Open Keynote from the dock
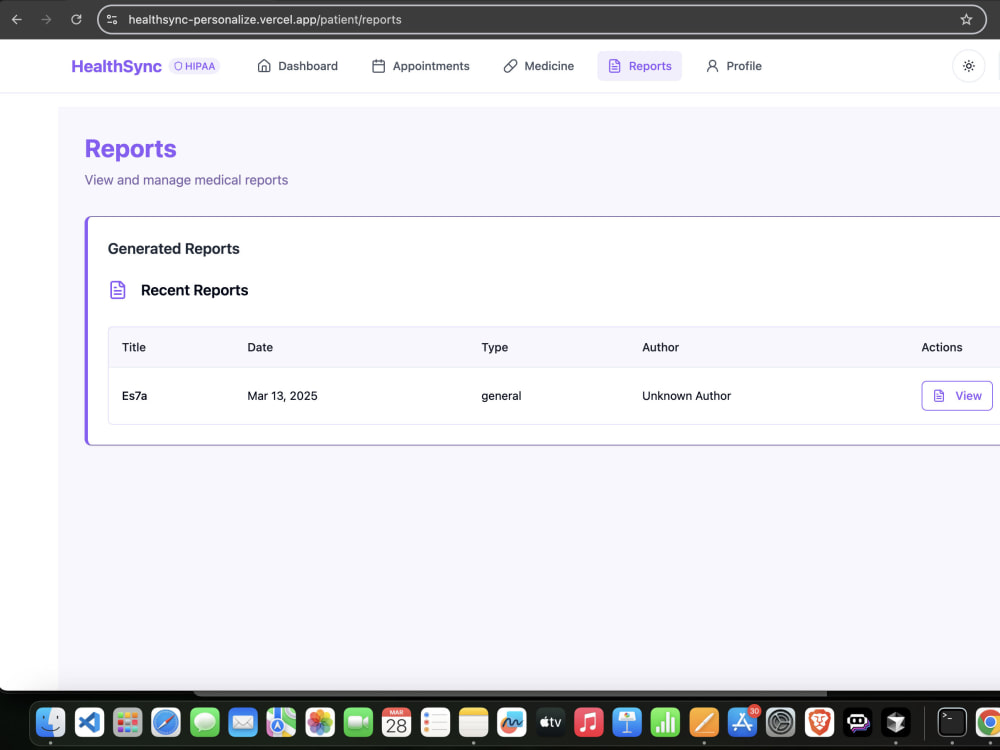1000x750 pixels. point(627,723)
